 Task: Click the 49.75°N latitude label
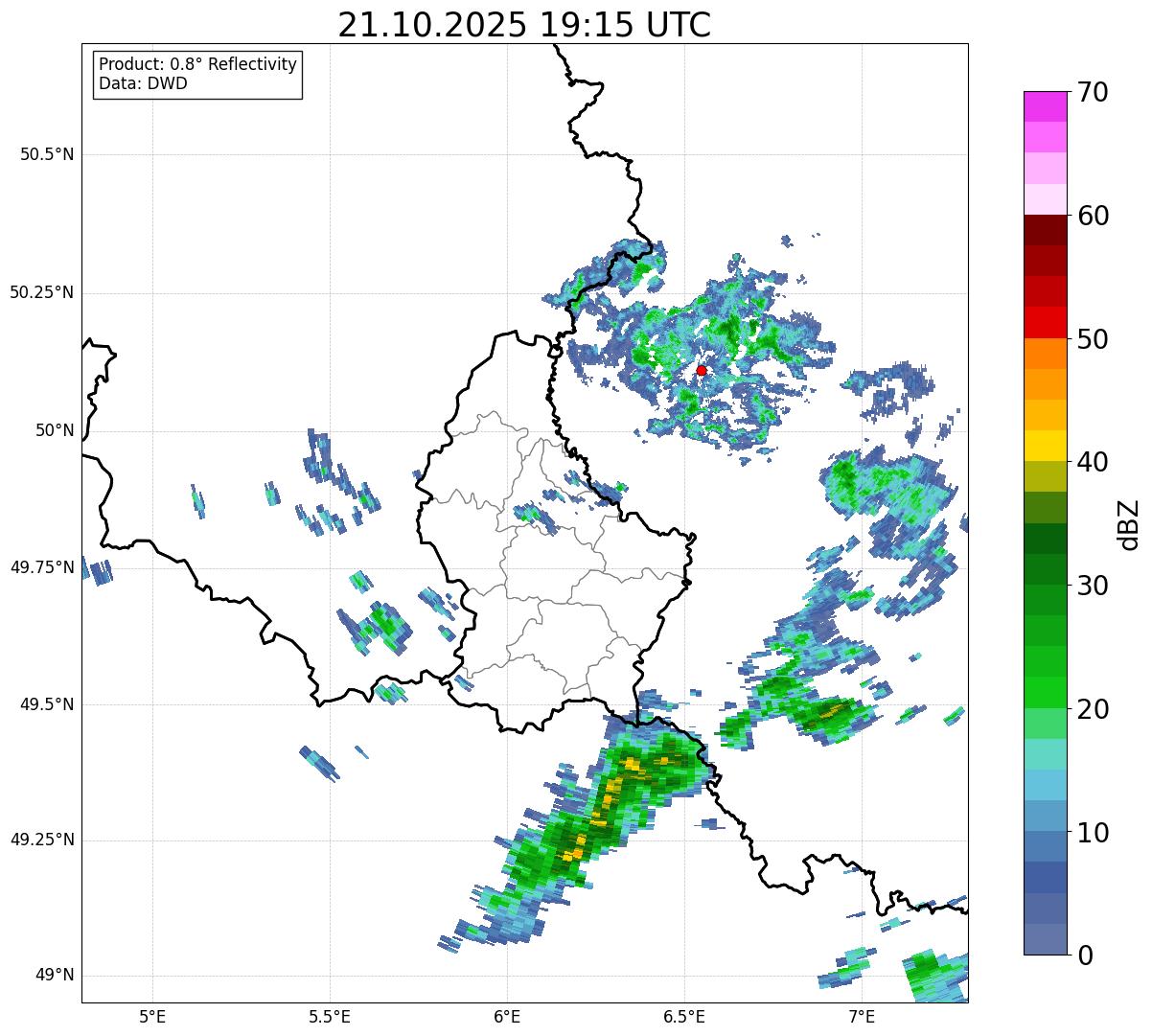tap(41, 567)
